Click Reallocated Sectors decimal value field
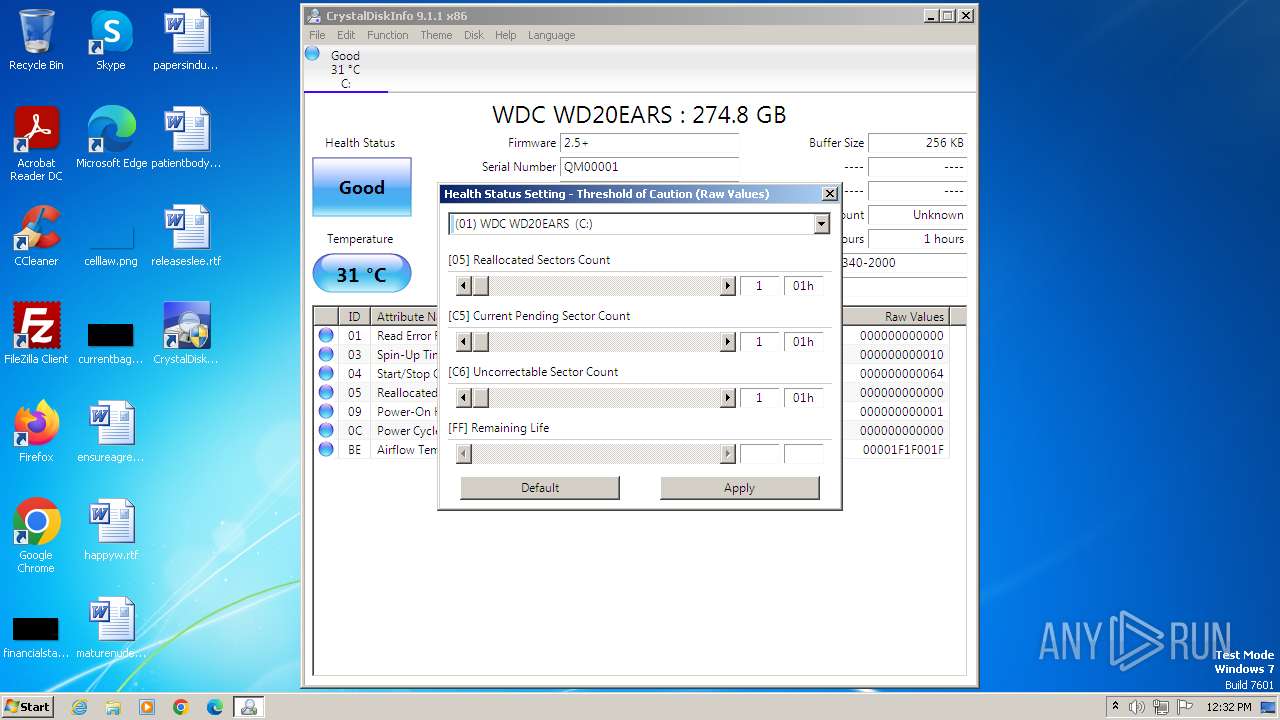Screen dimensions: 1280x720 759,286
